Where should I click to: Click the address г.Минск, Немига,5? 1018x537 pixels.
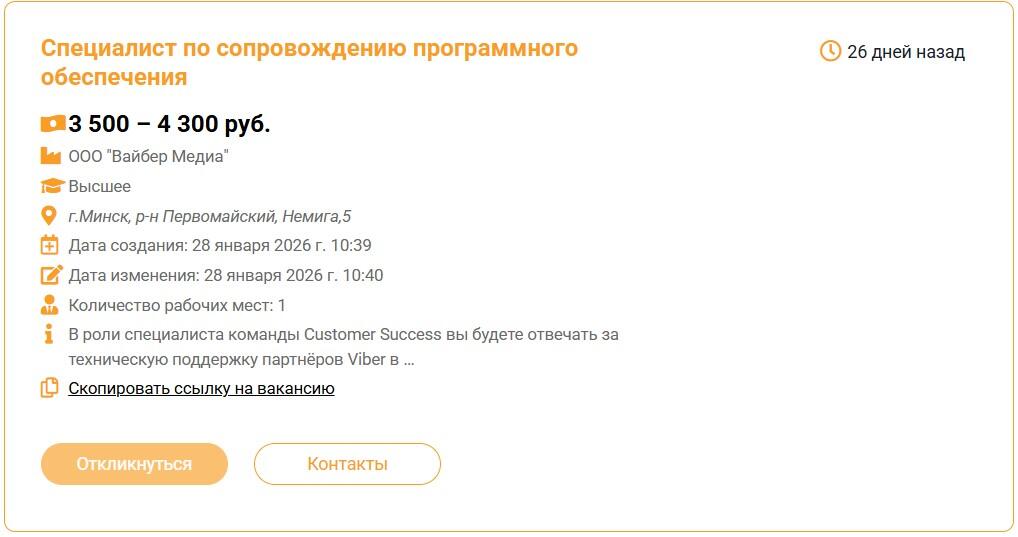click(x=209, y=216)
